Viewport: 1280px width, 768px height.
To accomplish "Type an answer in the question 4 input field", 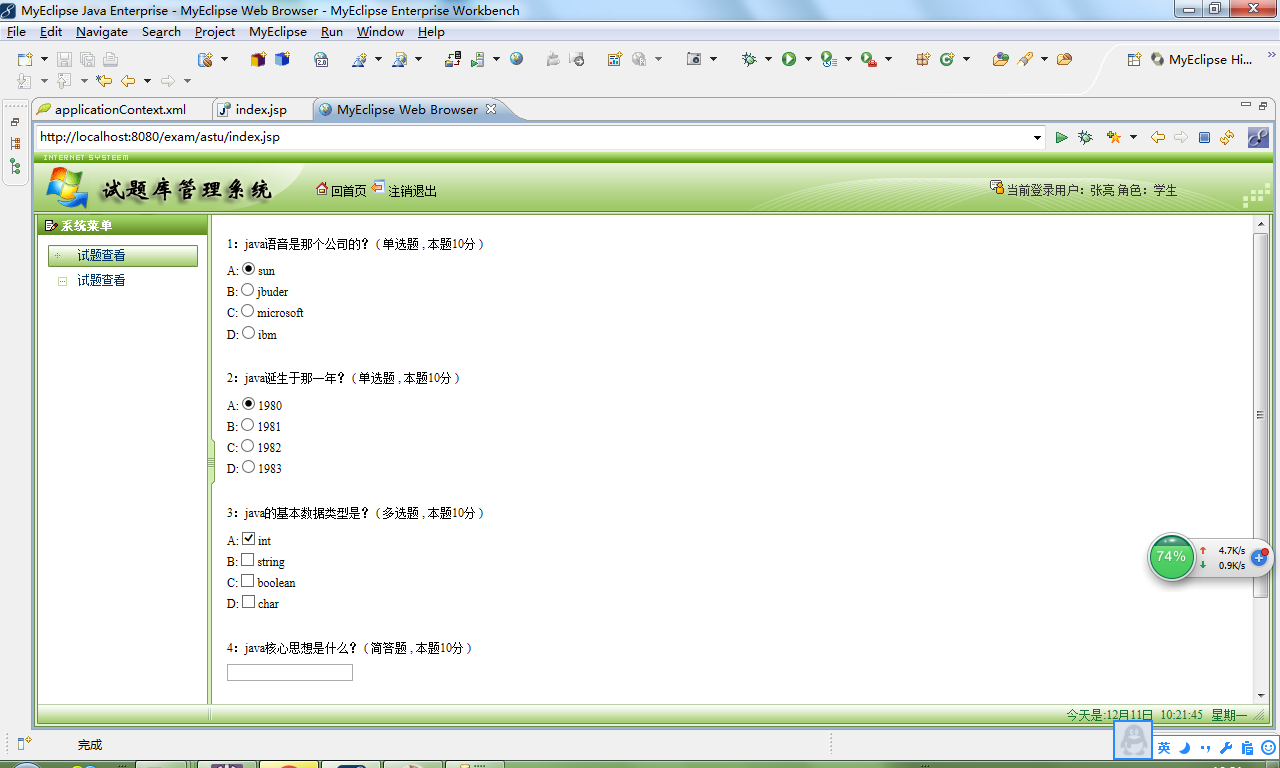I will (289, 672).
